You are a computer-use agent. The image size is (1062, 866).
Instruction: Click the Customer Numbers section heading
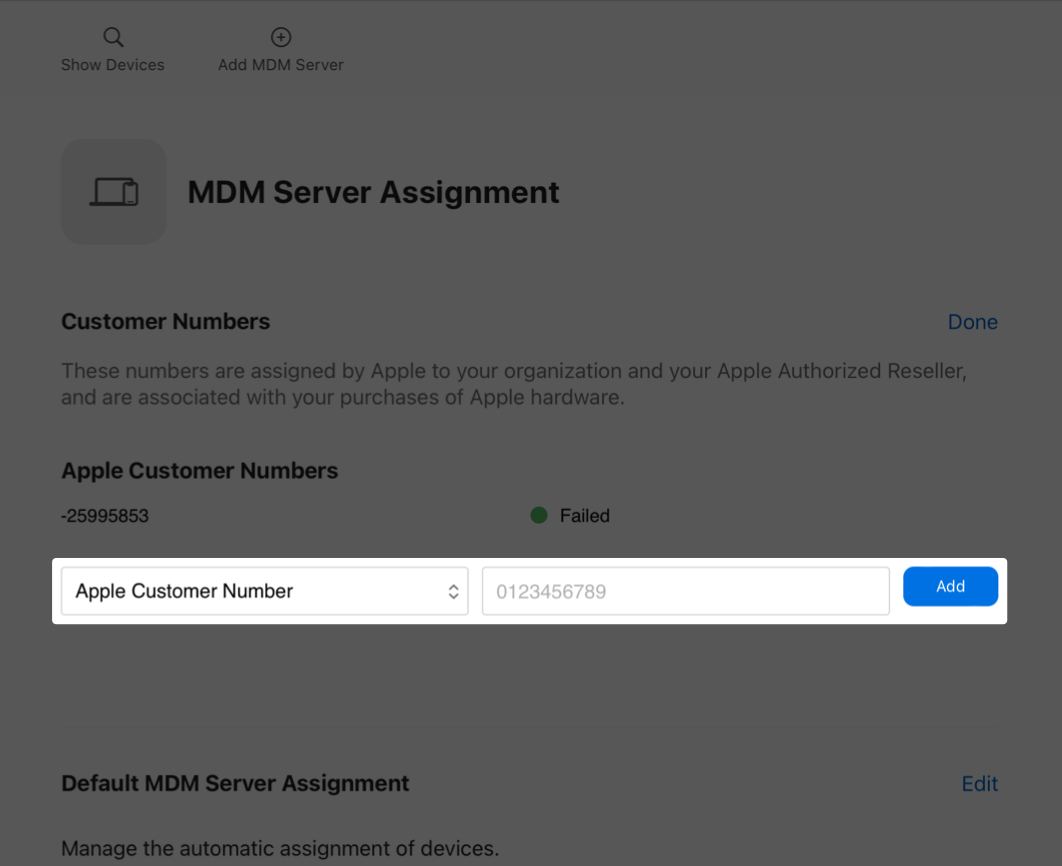point(166,322)
